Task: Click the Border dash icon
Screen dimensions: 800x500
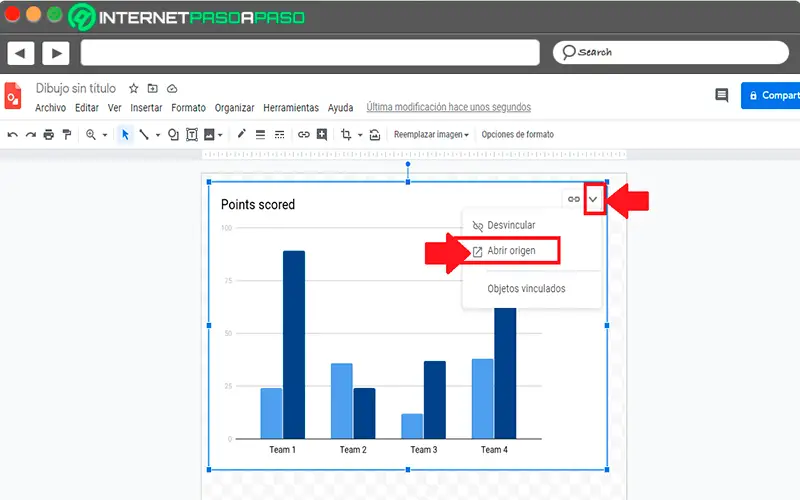Action: [x=280, y=135]
